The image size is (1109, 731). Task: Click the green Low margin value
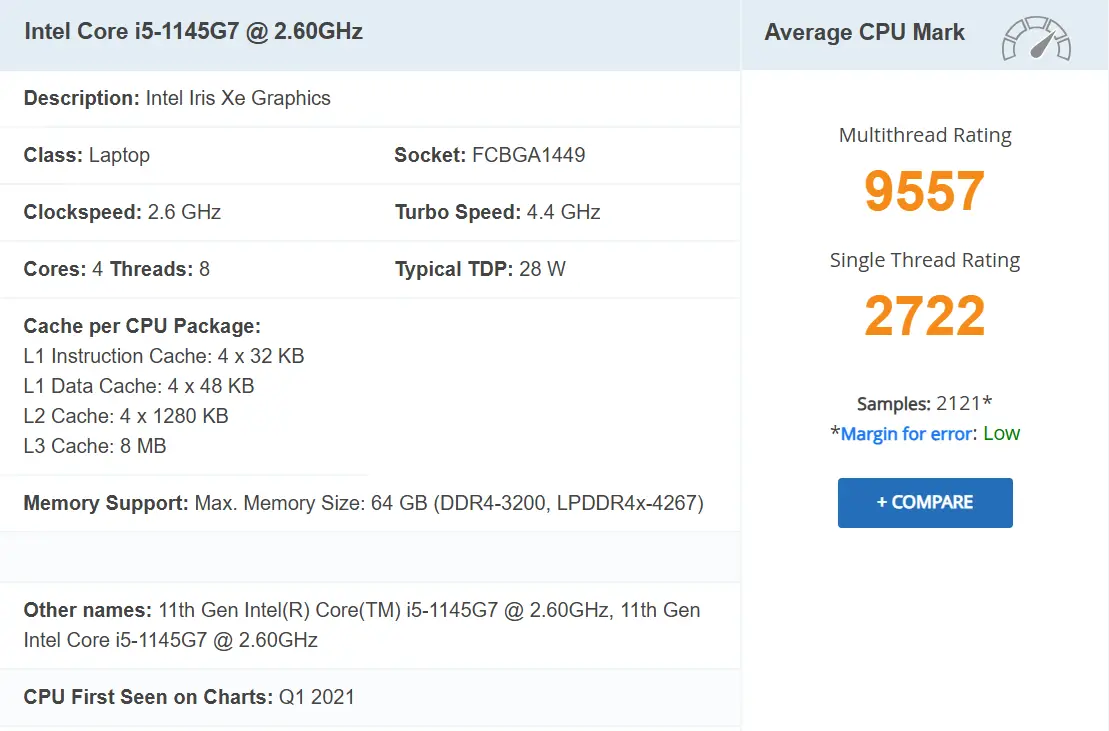pyautogui.click(x=1001, y=433)
